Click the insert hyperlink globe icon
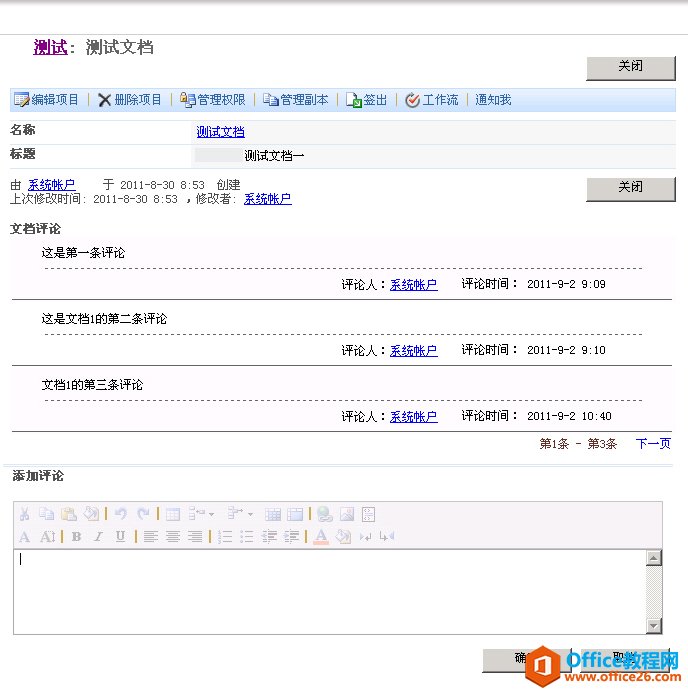This screenshot has width=688, height=694. click(325, 514)
